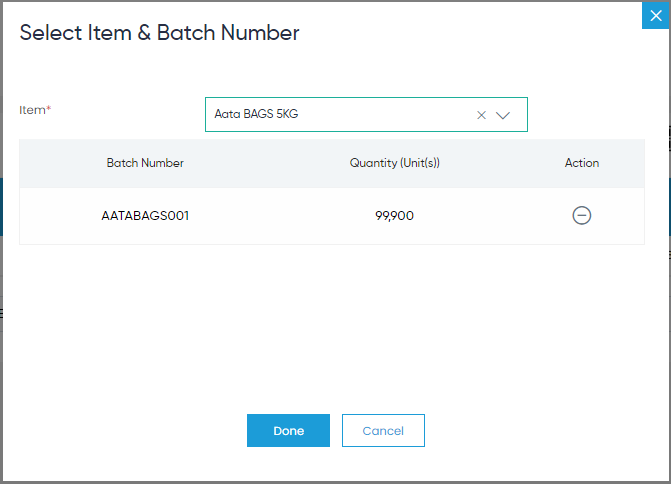Select the Action column header
The image size is (671, 484).
(x=582, y=163)
